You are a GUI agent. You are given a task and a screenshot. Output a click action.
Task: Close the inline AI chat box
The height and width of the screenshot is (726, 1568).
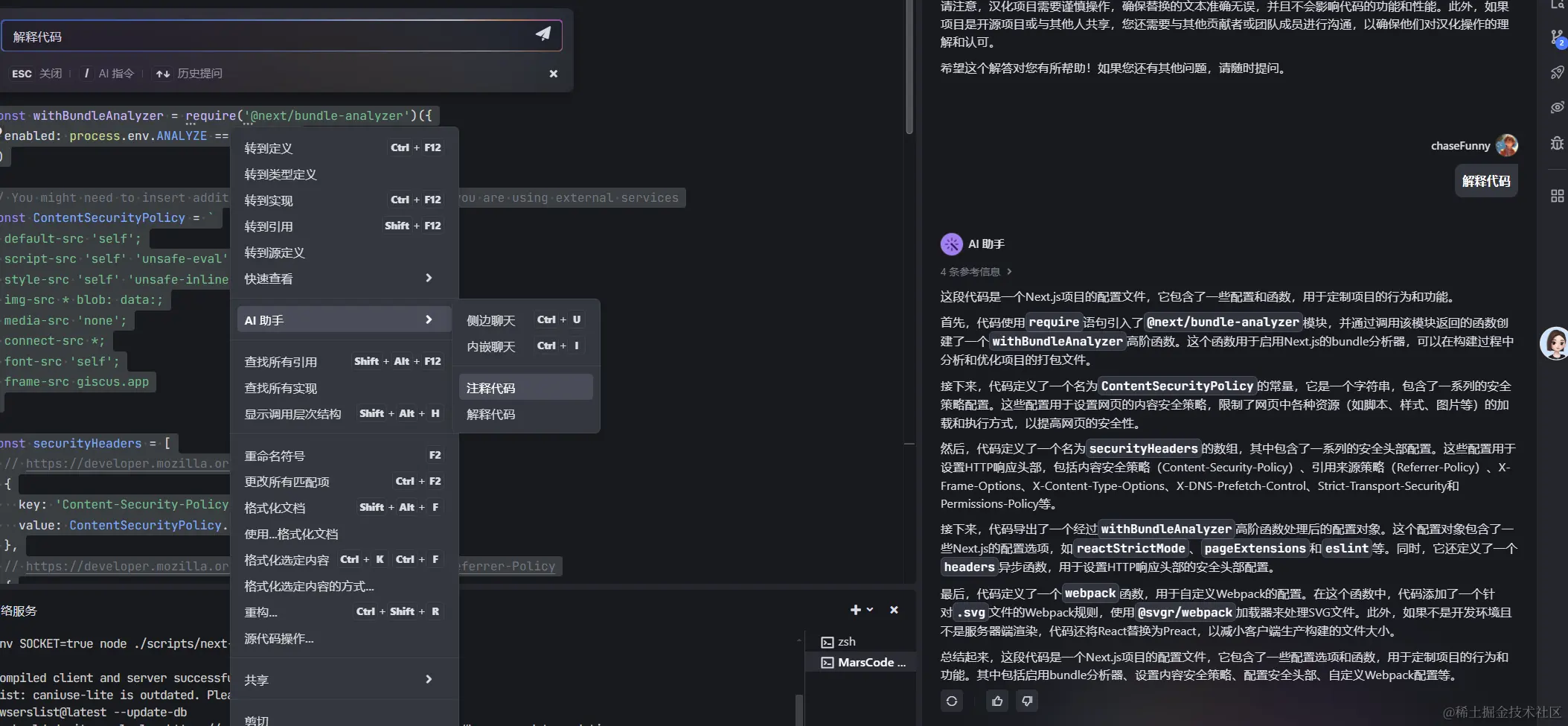pos(554,74)
